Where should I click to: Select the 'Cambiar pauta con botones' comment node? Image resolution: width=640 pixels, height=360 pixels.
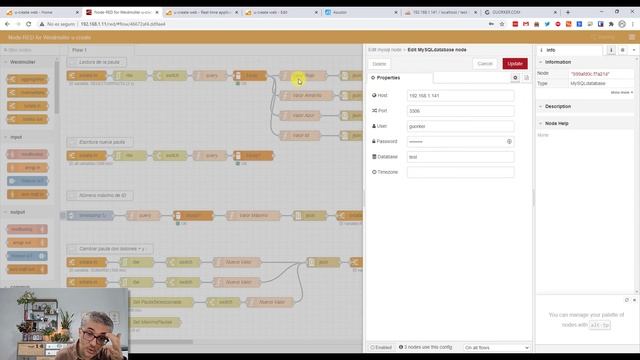click(x=109, y=249)
